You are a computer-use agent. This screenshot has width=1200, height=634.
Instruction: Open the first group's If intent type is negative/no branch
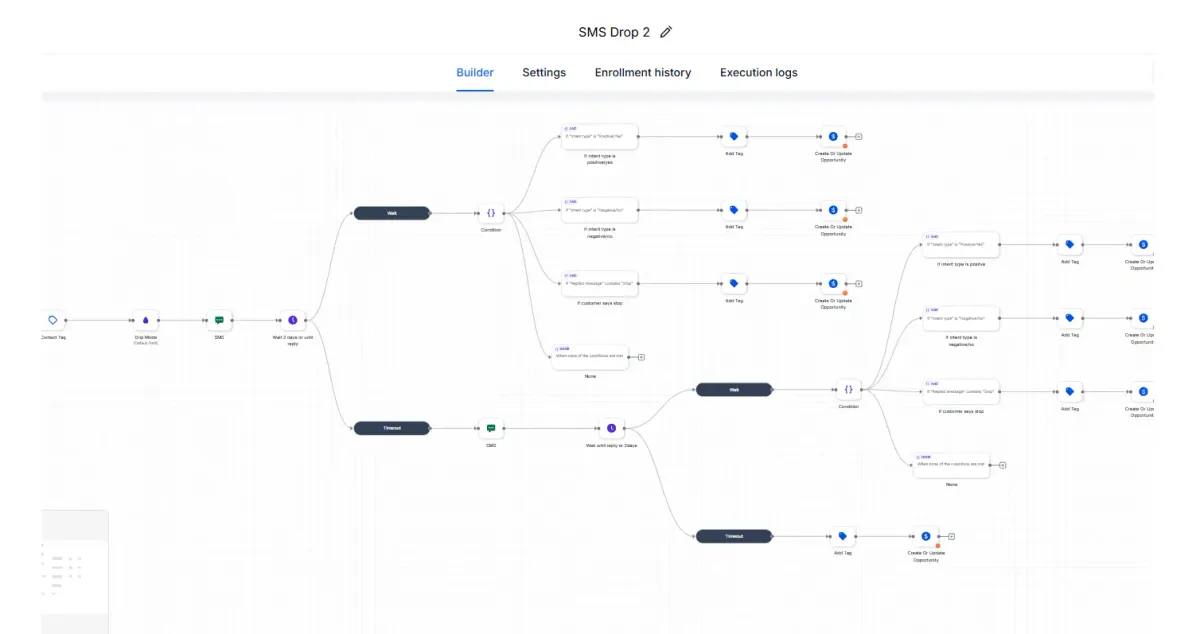point(600,210)
